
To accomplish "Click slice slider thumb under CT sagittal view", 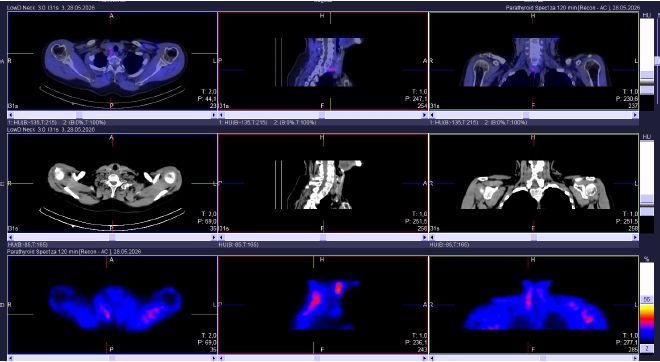I will click(323, 237).
